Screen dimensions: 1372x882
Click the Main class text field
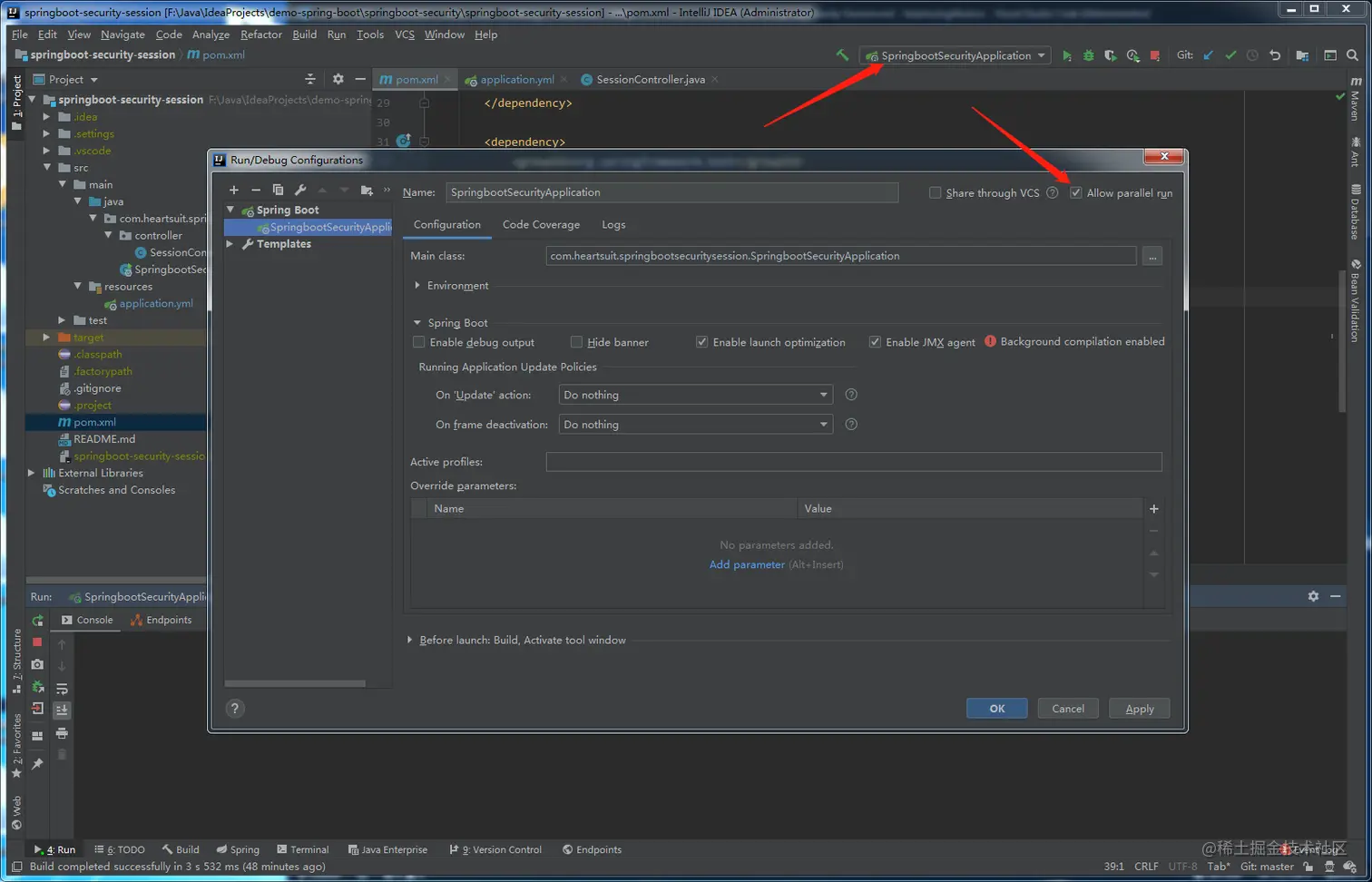point(841,256)
